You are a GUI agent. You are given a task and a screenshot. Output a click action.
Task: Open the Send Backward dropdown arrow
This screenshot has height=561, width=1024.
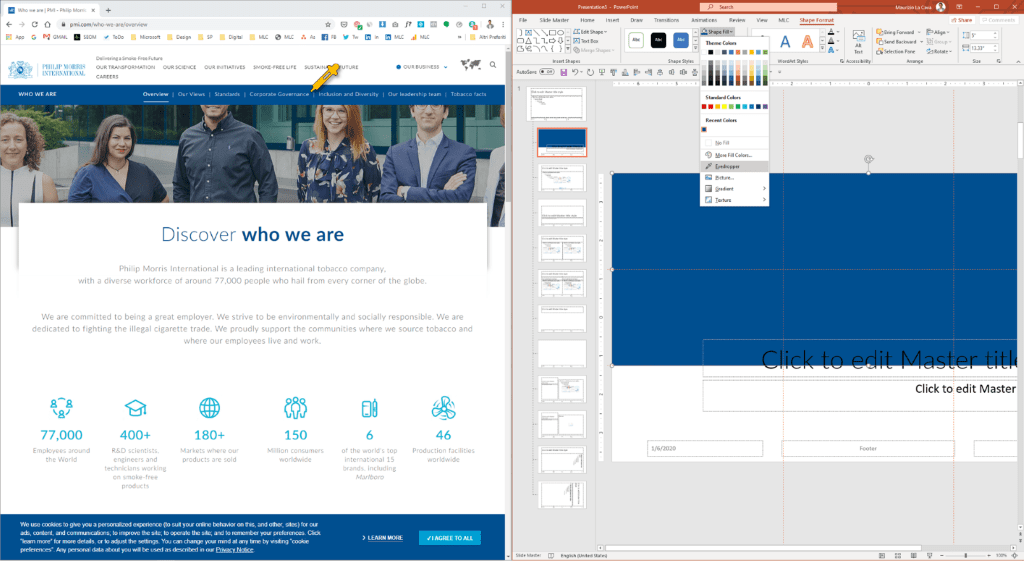click(x=921, y=42)
